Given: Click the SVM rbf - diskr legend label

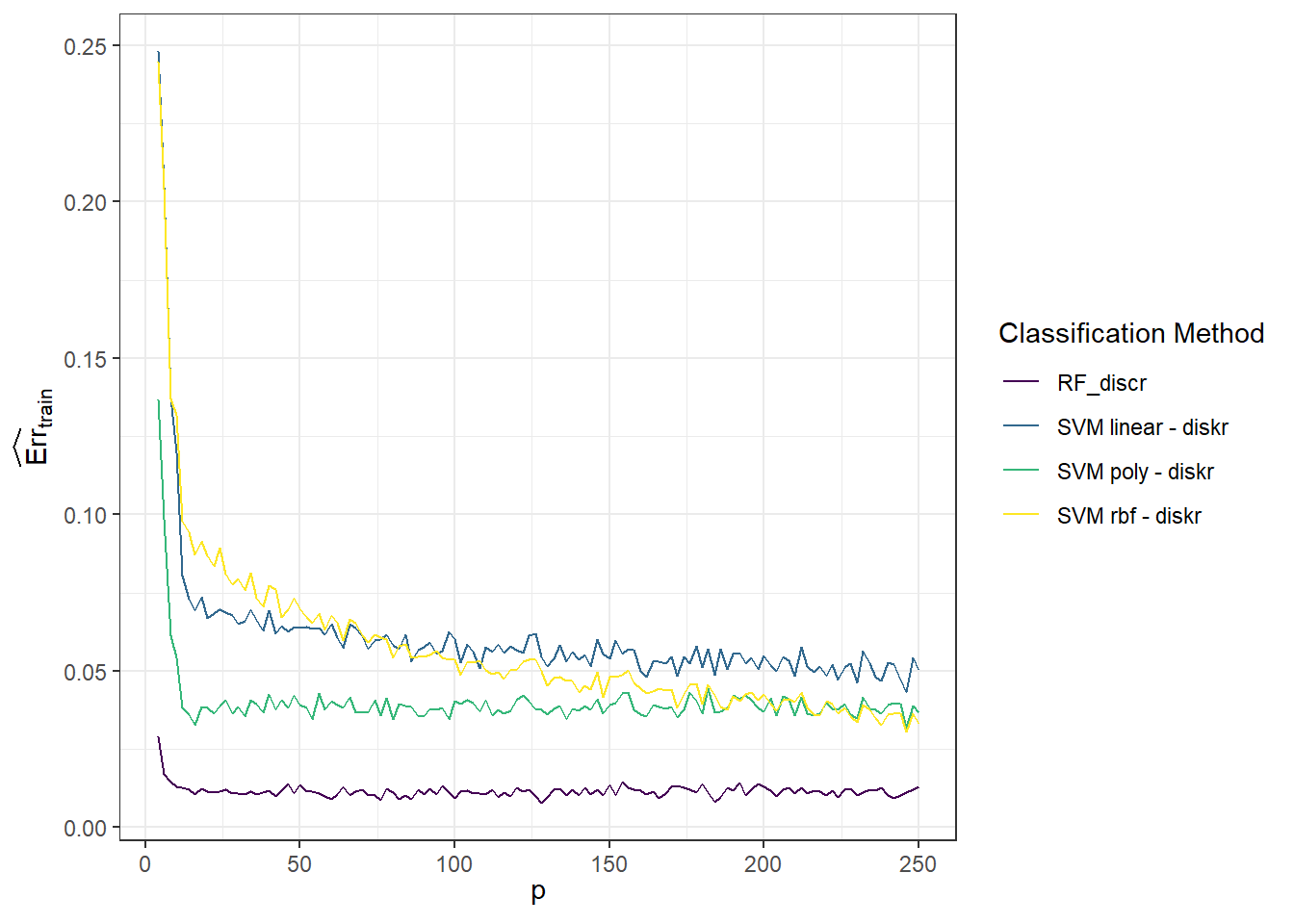Looking at the screenshot, I should 1128,516.
